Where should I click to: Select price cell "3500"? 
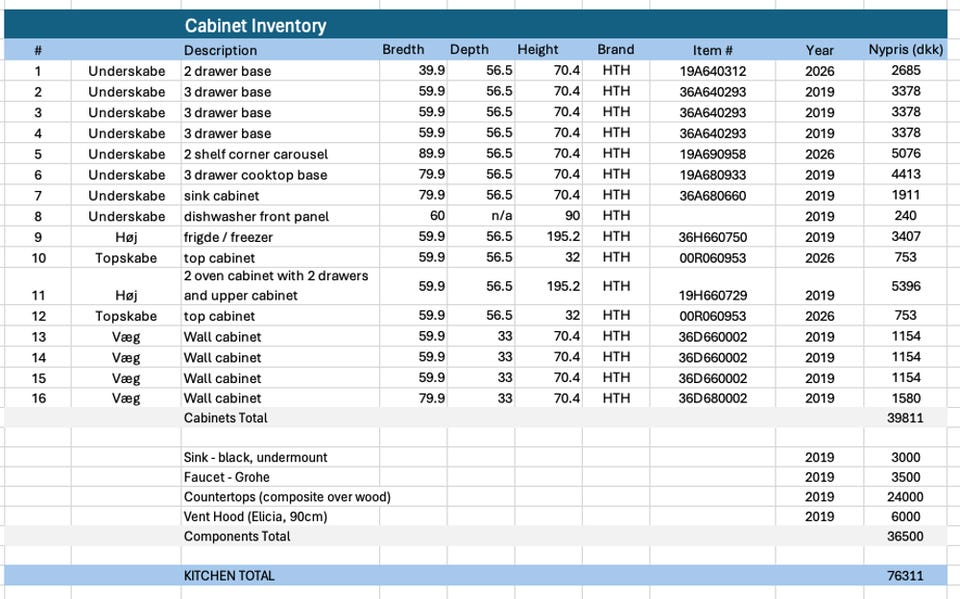[x=906, y=477]
